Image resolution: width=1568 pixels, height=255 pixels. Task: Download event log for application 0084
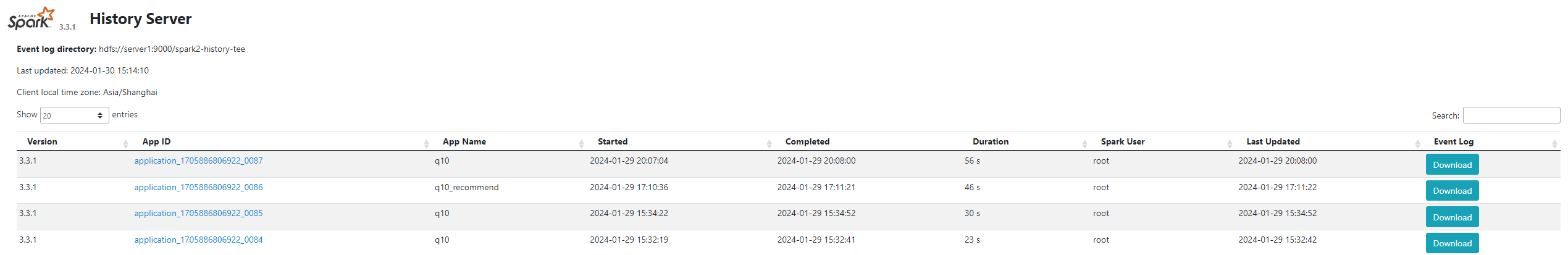pyautogui.click(x=1452, y=243)
